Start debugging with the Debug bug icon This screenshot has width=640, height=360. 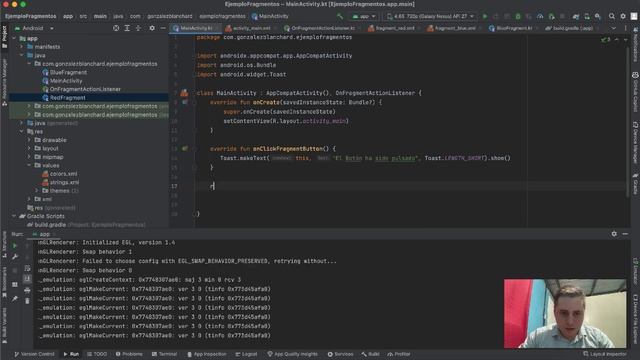point(518,16)
